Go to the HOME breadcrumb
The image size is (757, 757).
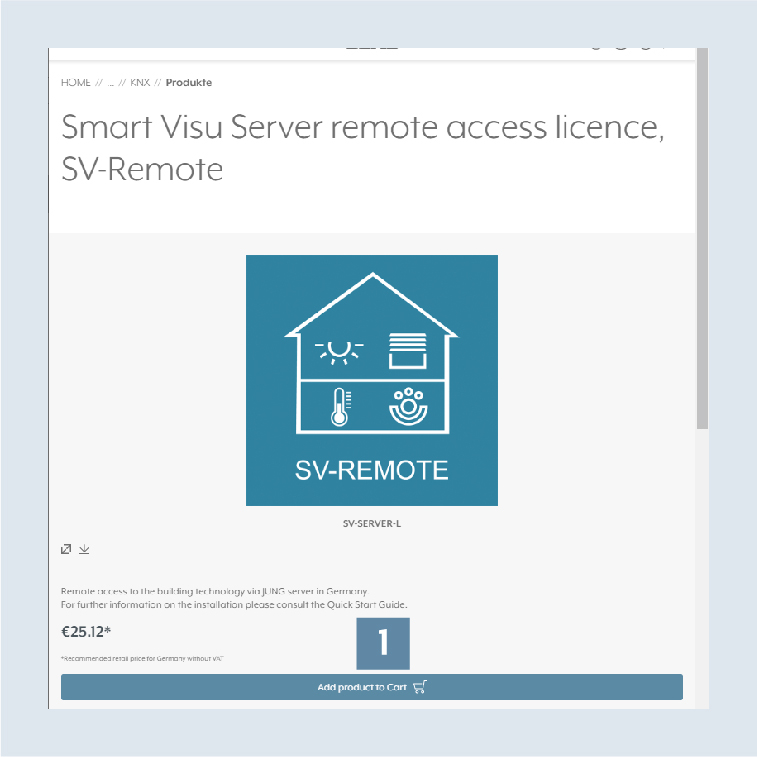click(x=76, y=83)
